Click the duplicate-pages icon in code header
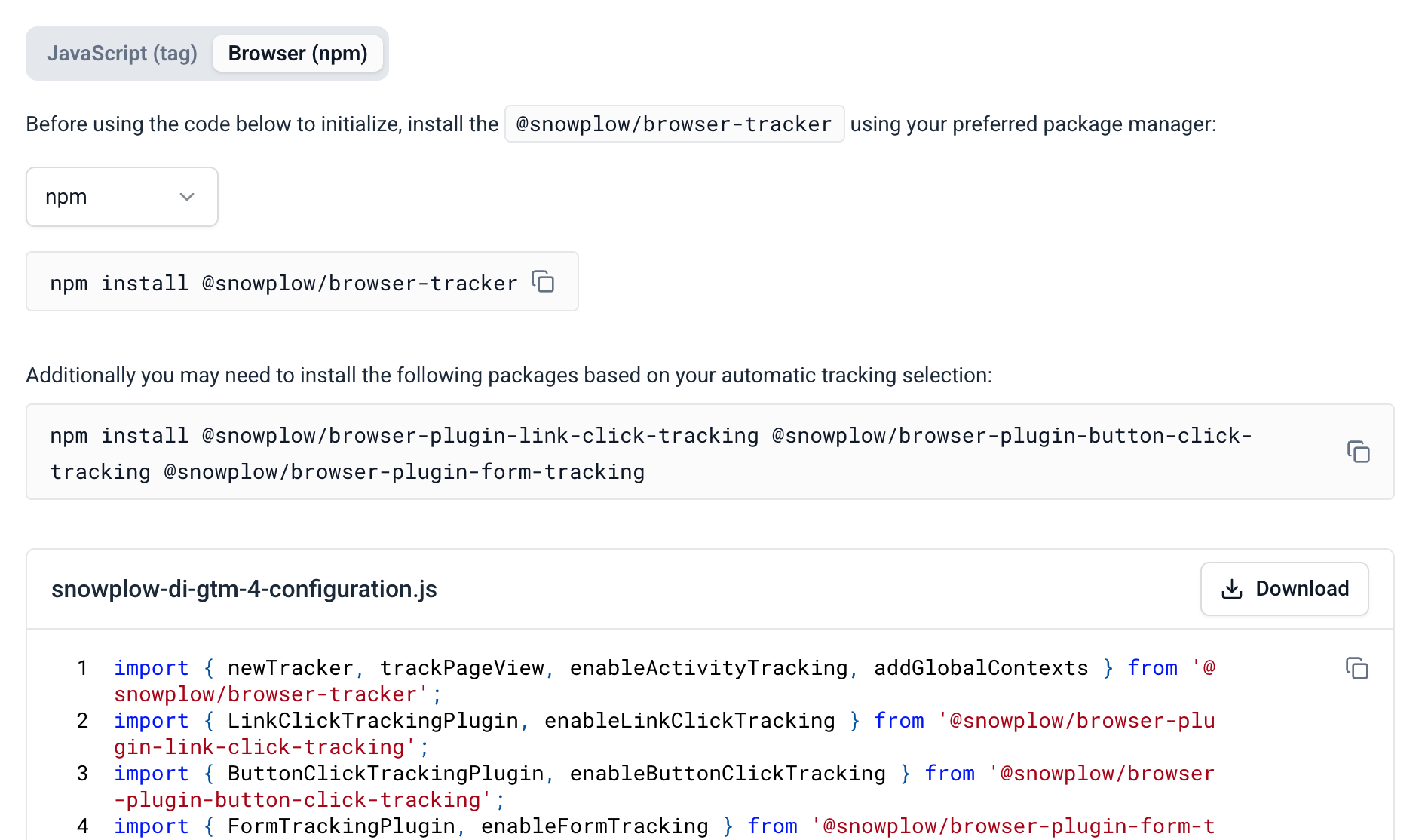This screenshot has height=840, width=1422. [1357, 669]
